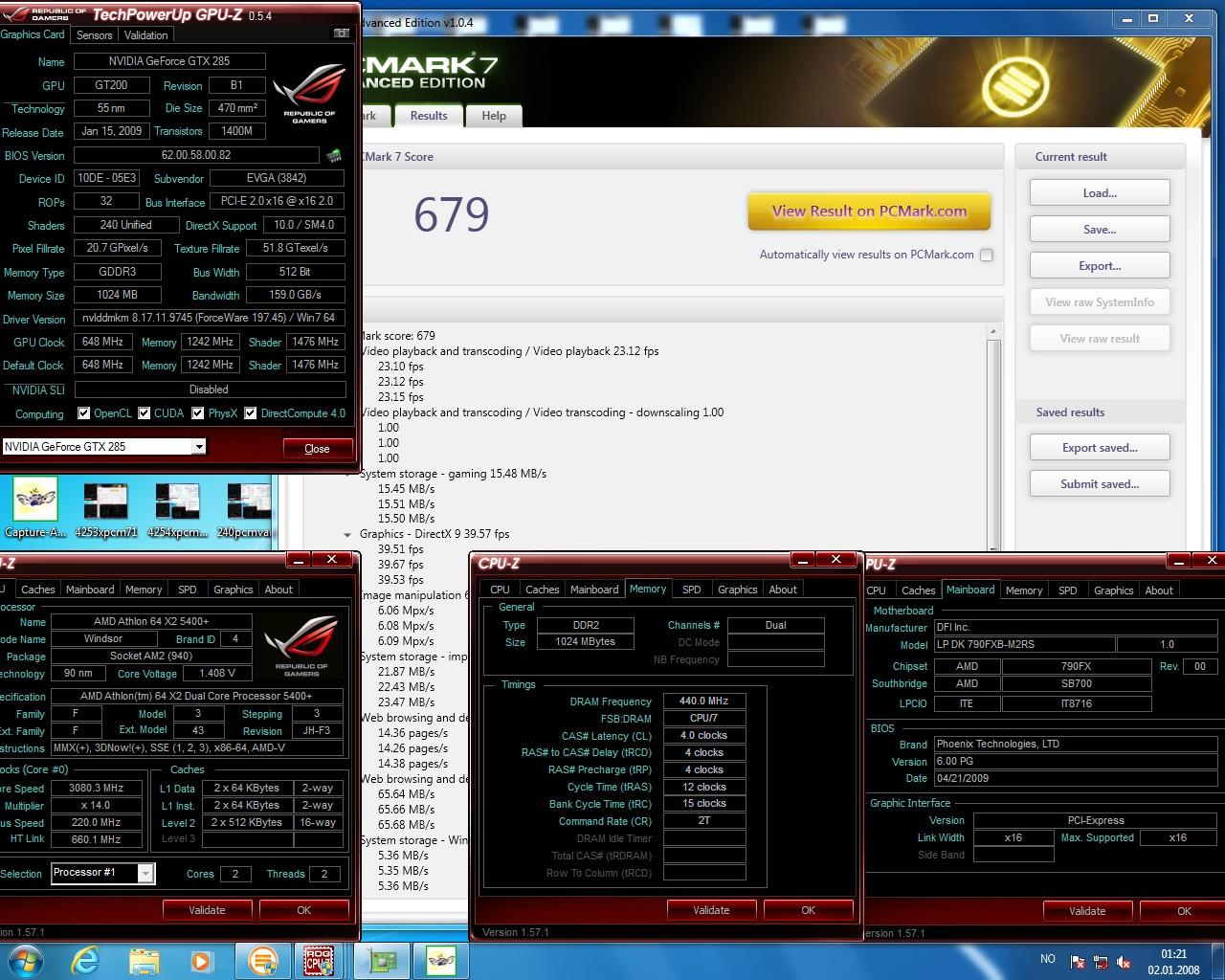Click the network tray icon
The image size is (1225, 980).
tap(1101, 962)
